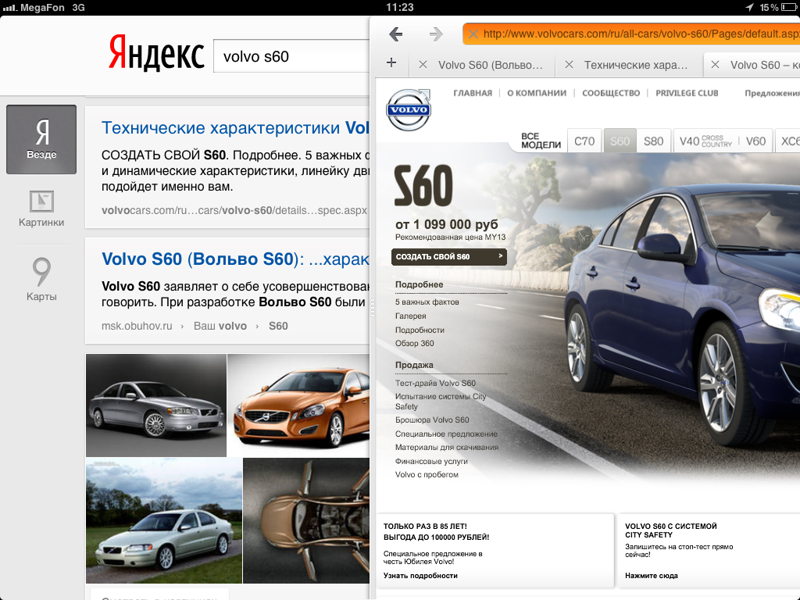The width and height of the screenshot is (800, 600).
Task: Tap the battery indicator in status bar
Action: [790, 7]
